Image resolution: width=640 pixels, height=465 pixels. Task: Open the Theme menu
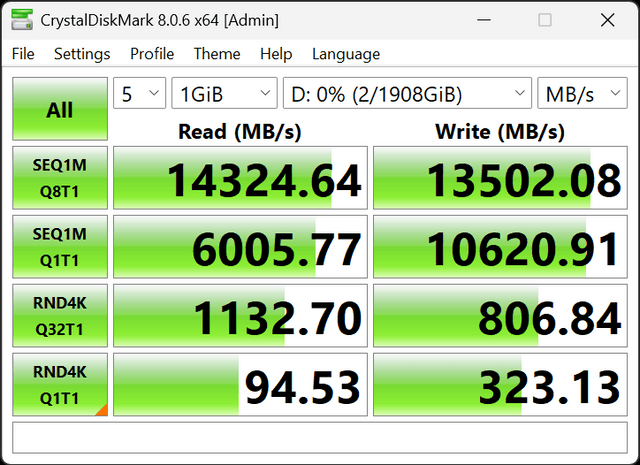pos(217,54)
